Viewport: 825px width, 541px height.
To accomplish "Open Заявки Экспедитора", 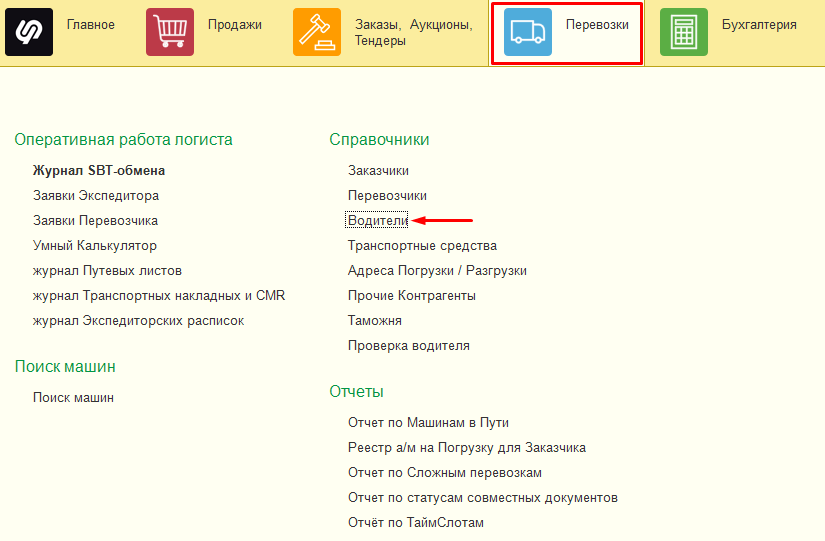I will (96, 196).
